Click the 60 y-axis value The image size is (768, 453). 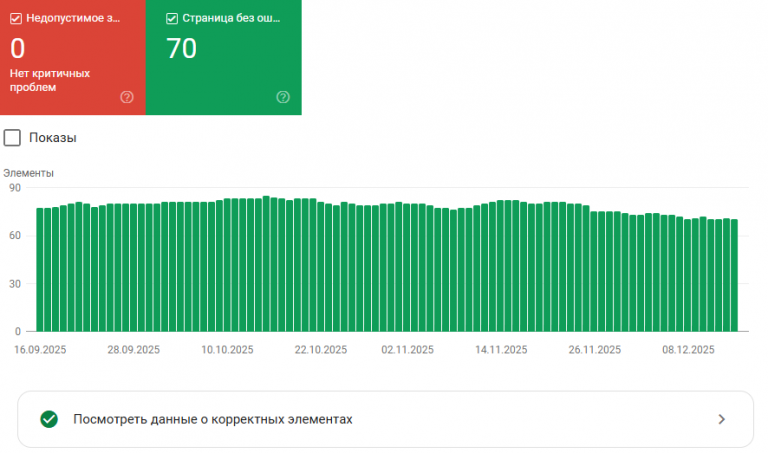tap(15, 236)
